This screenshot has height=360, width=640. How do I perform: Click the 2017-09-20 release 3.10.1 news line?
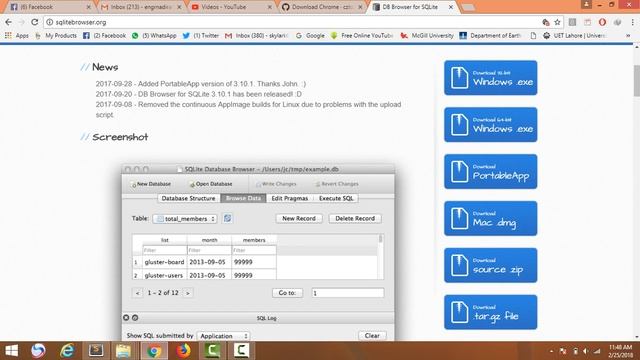(x=199, y=94)
